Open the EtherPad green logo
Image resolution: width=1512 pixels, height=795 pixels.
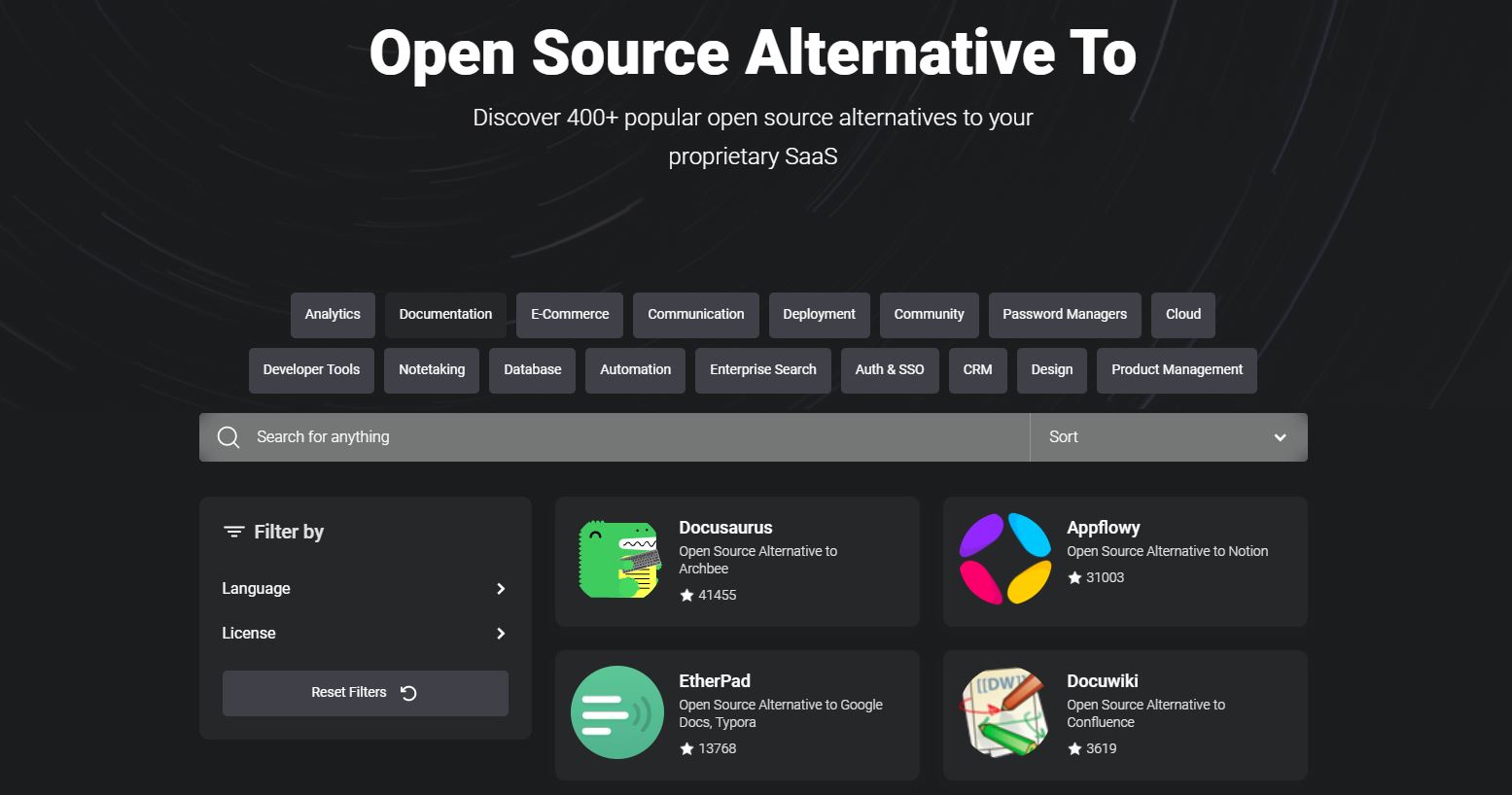617,712
